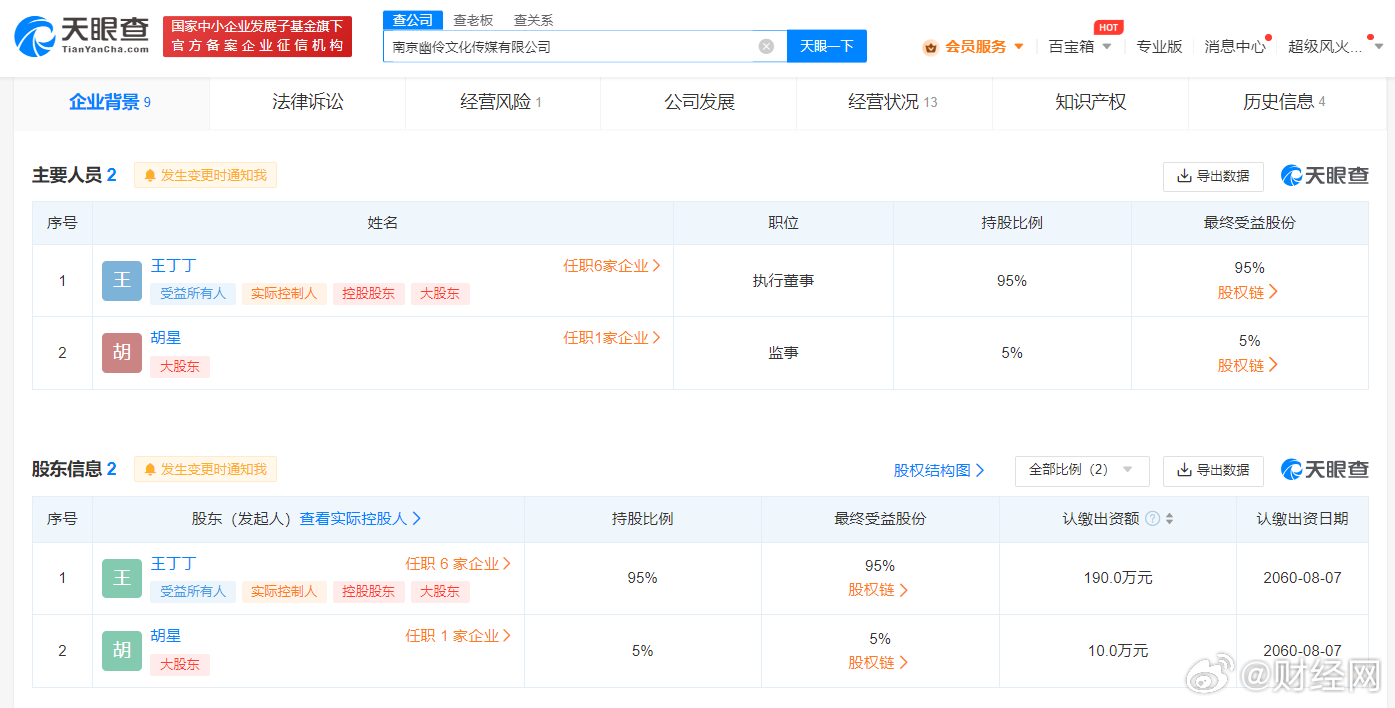
Task: Expand 王丁丁 任职6家企业 in 主要人员
Action: point(612,266)
